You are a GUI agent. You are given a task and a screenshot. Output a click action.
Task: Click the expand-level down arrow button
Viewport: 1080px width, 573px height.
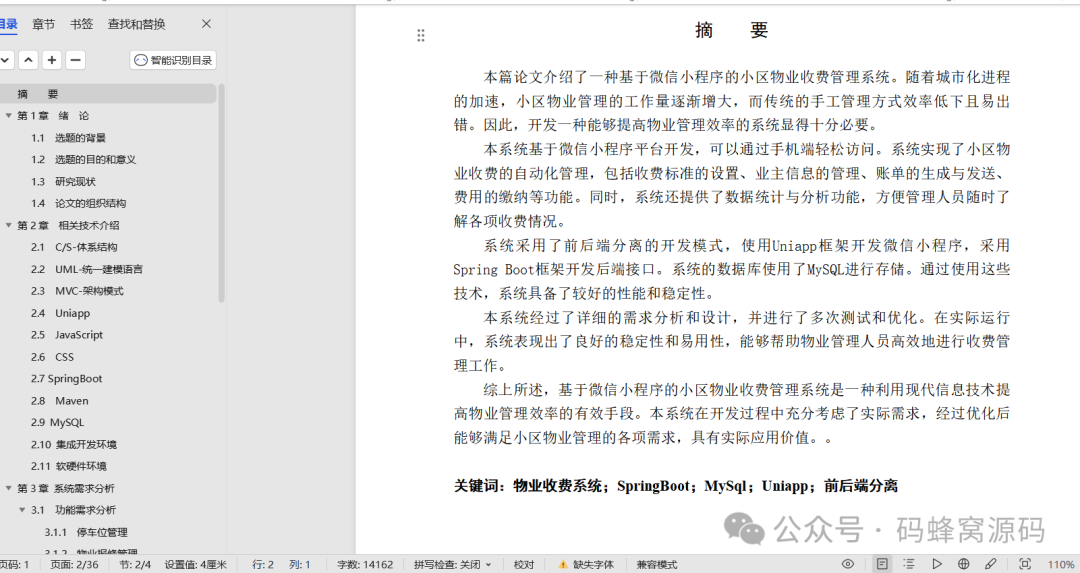click(6, 60)
